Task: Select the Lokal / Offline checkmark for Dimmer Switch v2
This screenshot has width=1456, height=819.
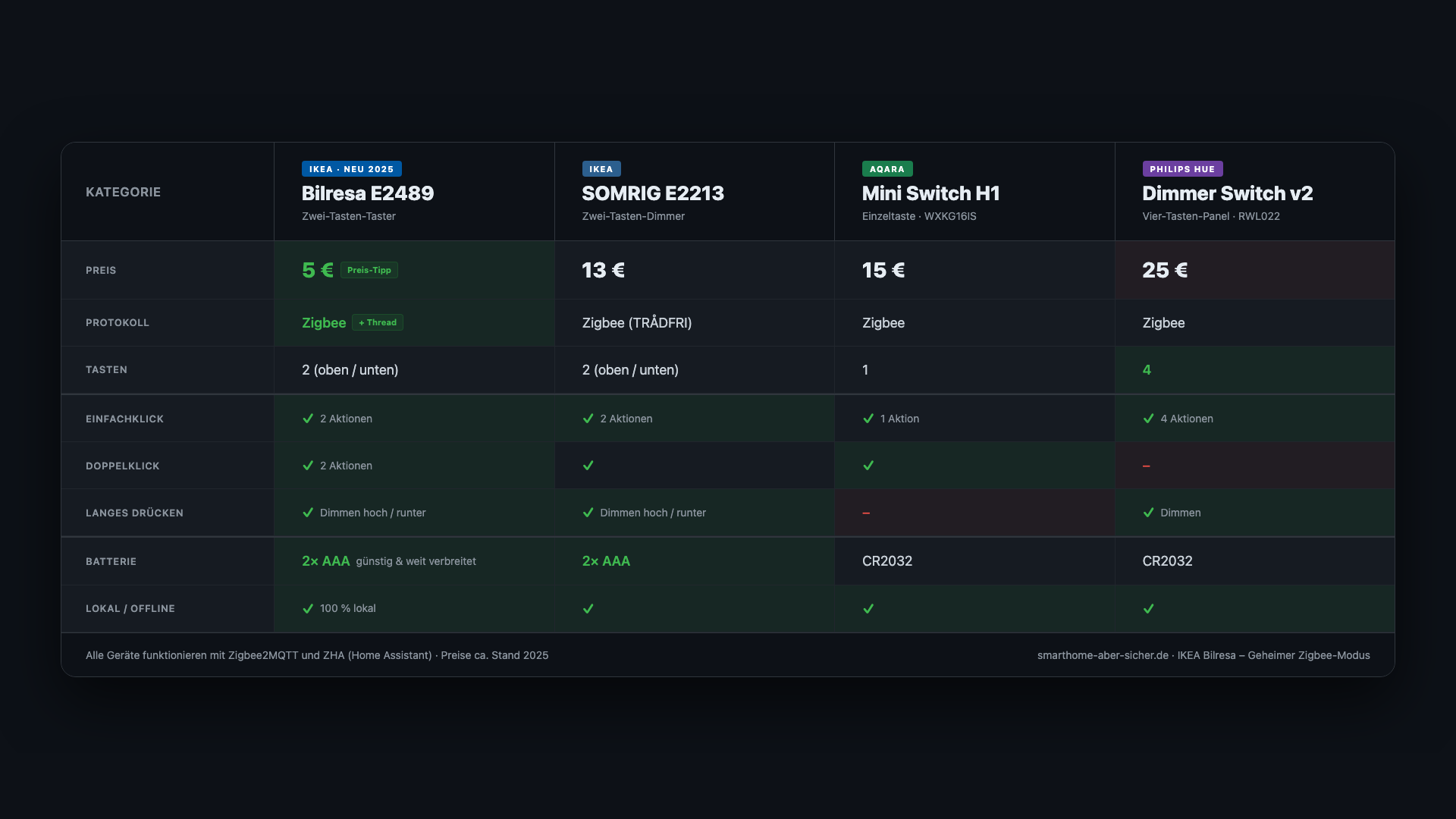Action: click(x=1149, y=609)
